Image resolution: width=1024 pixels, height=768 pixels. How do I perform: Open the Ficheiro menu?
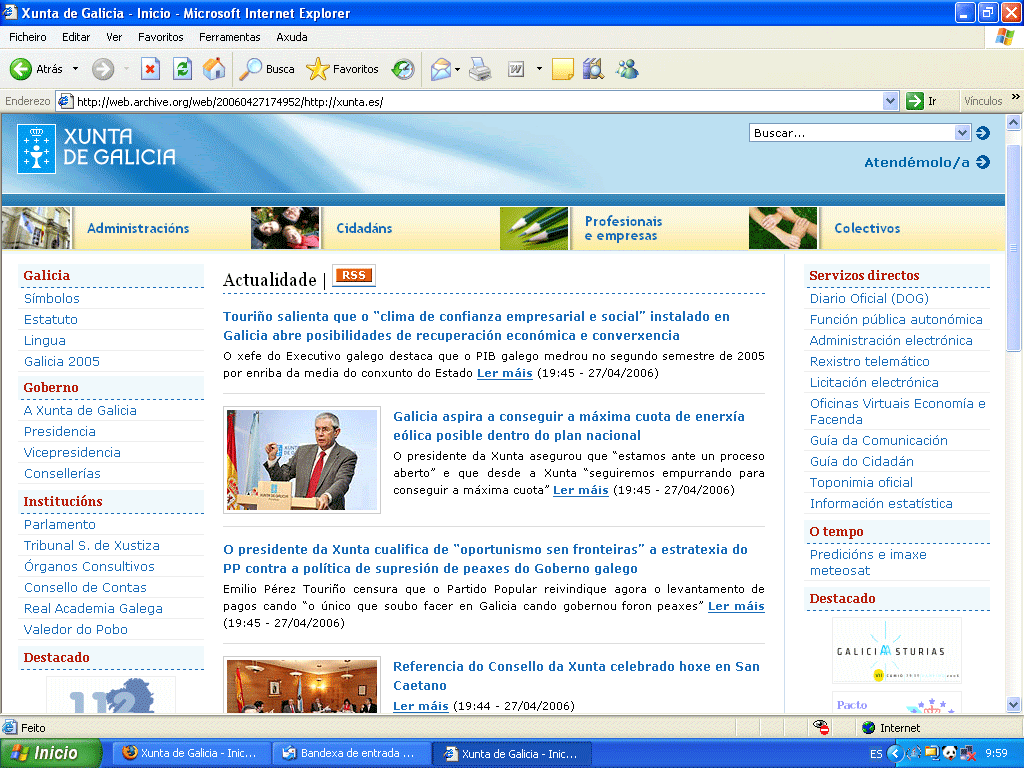27,37
